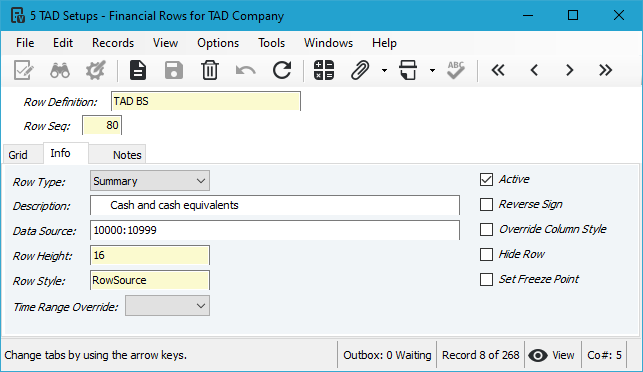Click Outbox: 0 Waiting in status bar

click(x=387, y=355)
